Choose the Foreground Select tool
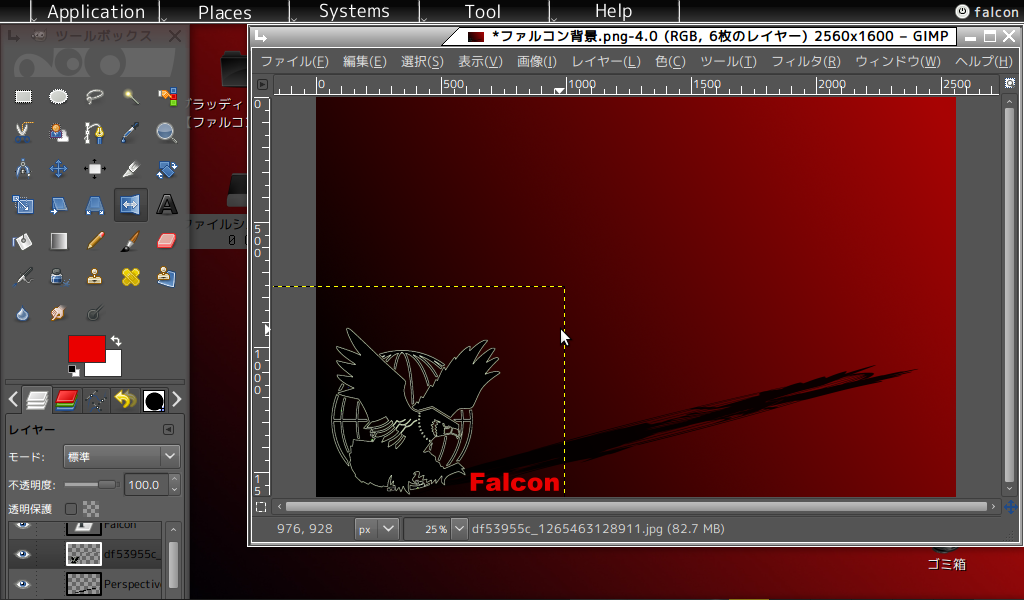The height and width of the screenshot is (600, 1024). pyautogui.click(x=59, y=133)
